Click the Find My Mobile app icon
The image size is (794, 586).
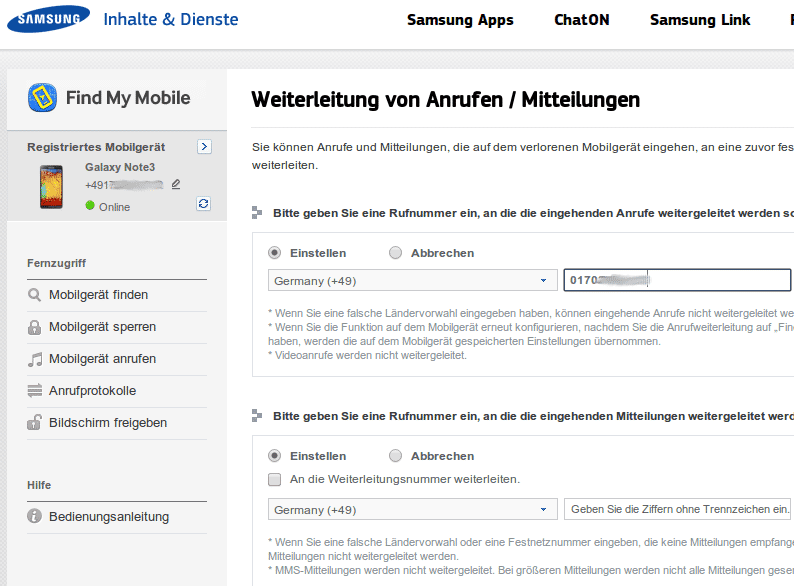[43, 97]
